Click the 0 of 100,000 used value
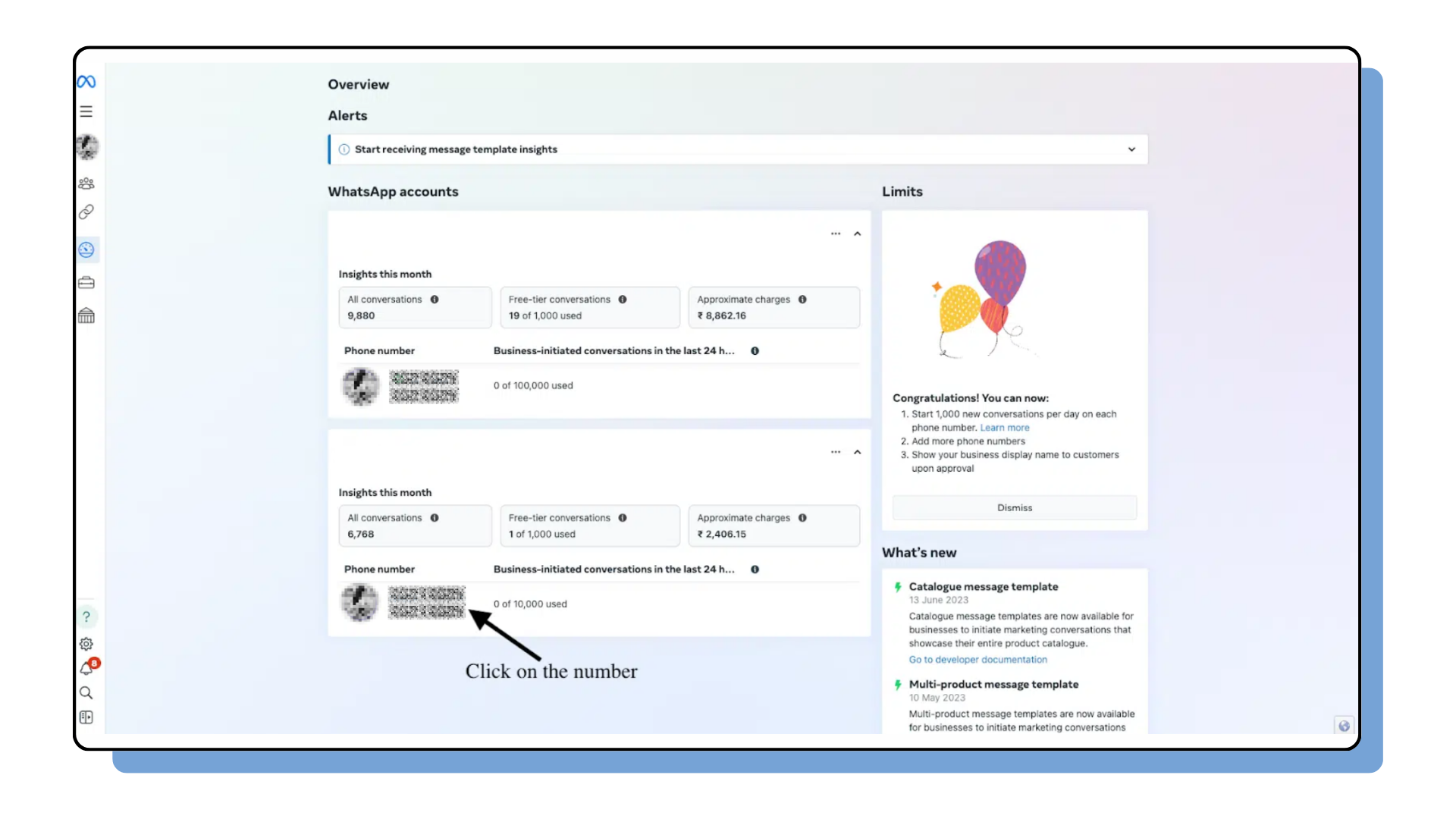Screen dimensions: 1456x819 click(x=533, y=386)
